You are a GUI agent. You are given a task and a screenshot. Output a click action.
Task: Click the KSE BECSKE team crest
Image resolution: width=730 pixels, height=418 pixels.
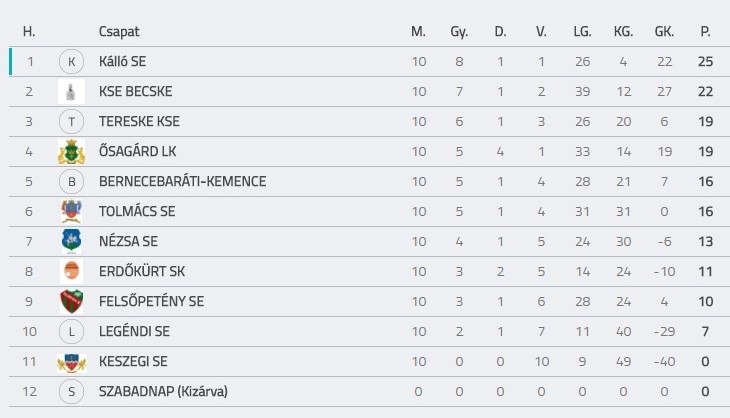click(x=71, y=91)
